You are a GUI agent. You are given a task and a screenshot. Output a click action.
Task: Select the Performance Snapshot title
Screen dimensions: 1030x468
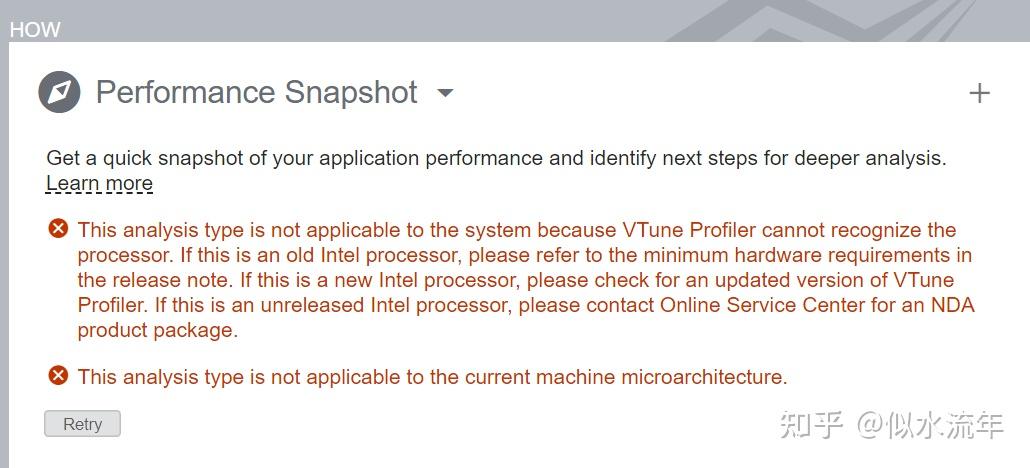[x=256, y=92]
